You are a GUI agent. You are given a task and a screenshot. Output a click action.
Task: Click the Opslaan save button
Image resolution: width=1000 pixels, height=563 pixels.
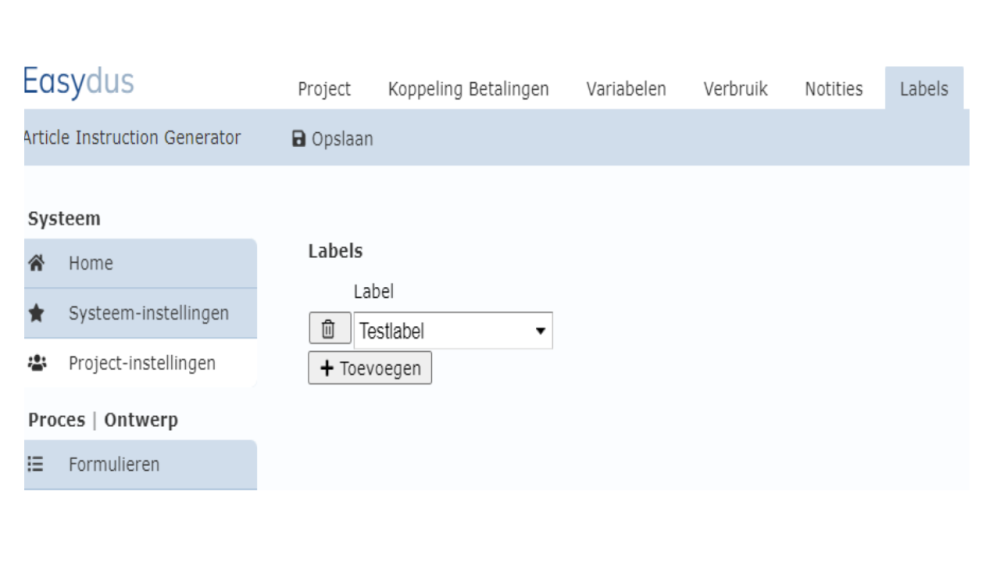coord(333,139)
